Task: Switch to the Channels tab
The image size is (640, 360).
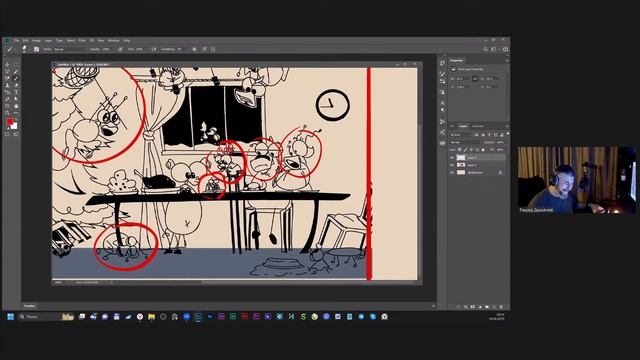Action: tap(478, 126)
